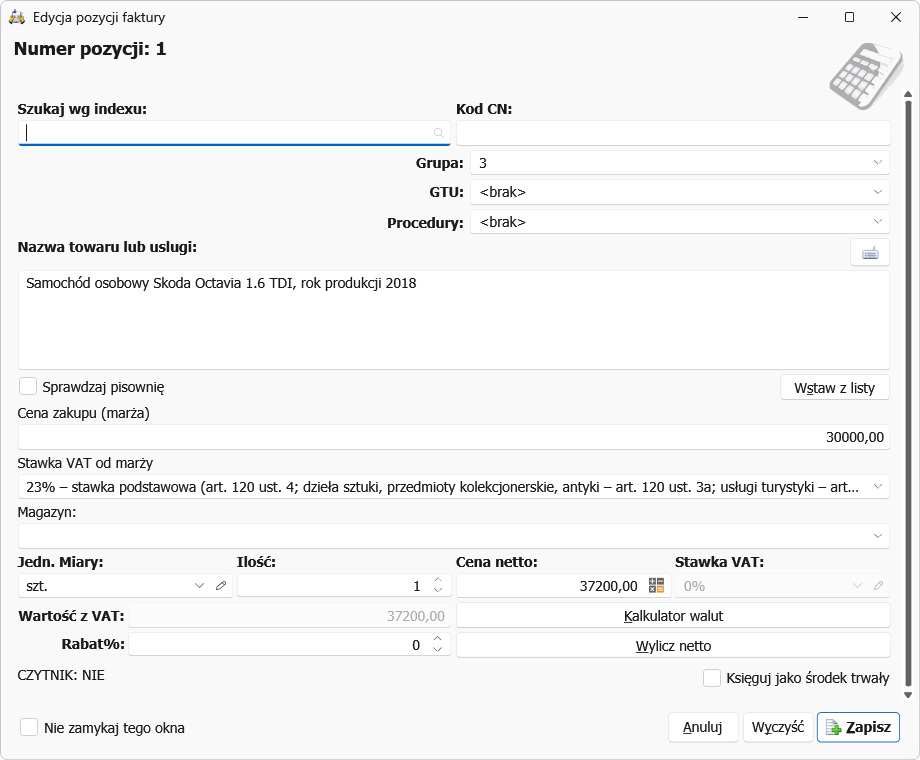The width and height of the screenshot is (920, 760).
Task: Click the search magnifier icon in index field
Action: 438,133
